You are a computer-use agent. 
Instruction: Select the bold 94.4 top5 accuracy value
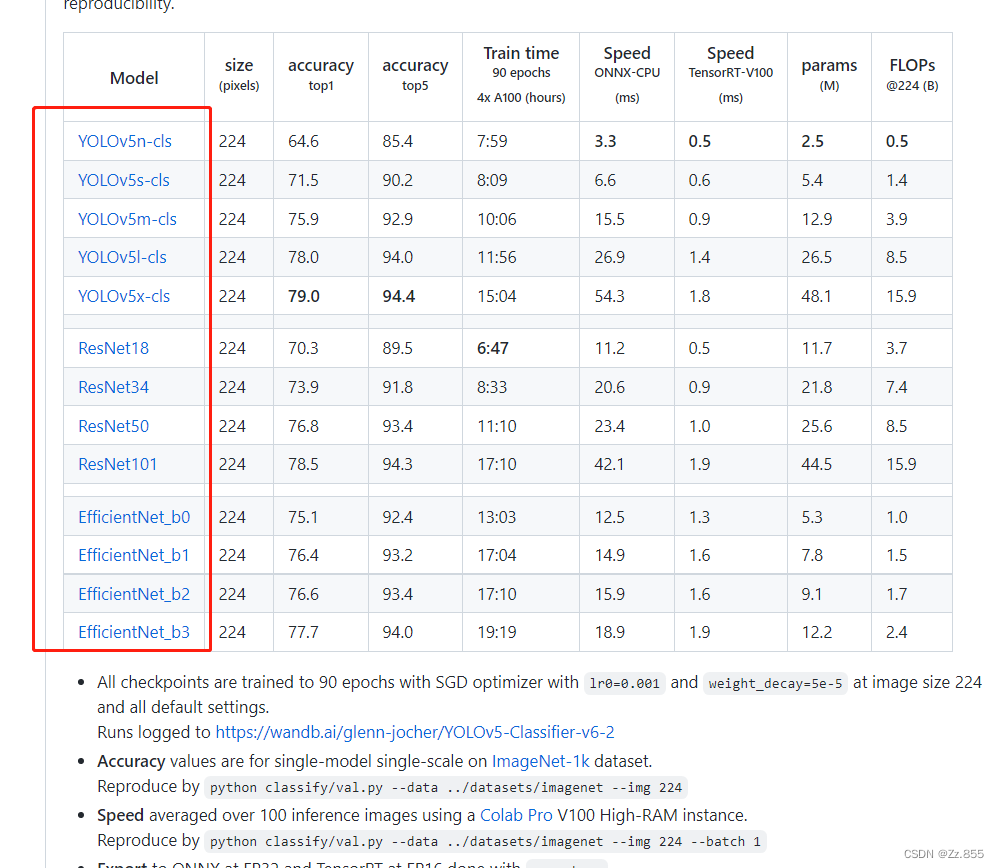point(399,296)
